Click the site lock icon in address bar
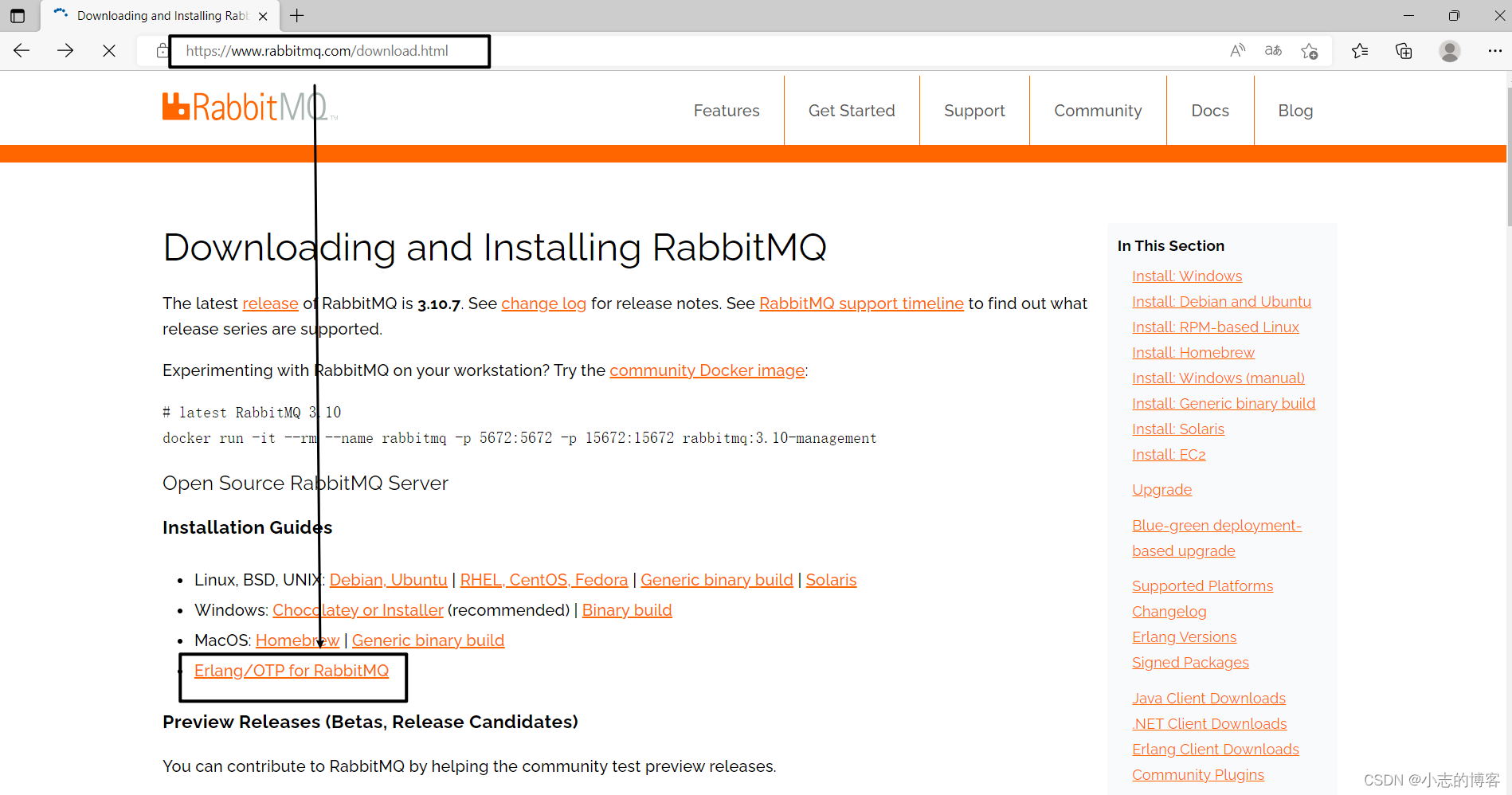 click(x=162, y=51)
